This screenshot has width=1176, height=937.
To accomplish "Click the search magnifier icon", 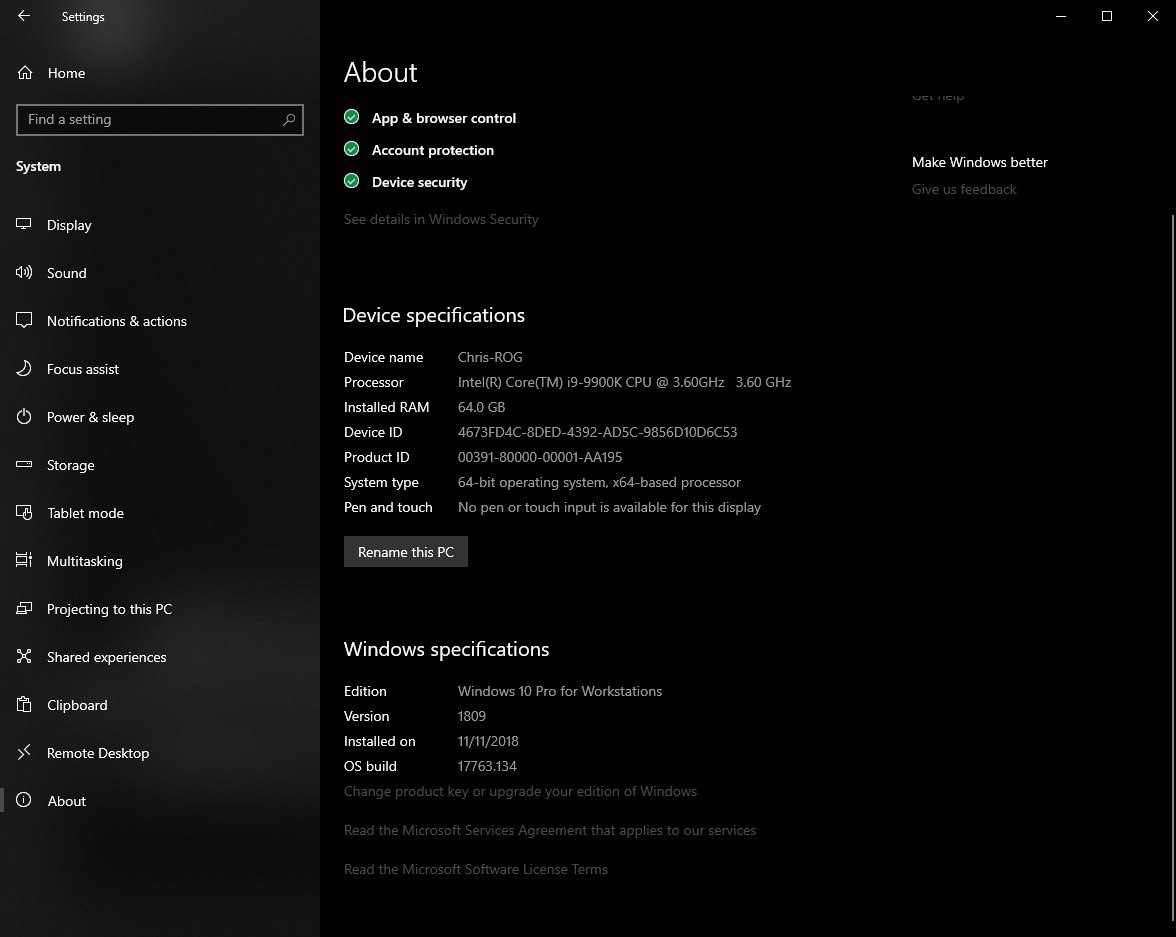I will click(289, 119).
